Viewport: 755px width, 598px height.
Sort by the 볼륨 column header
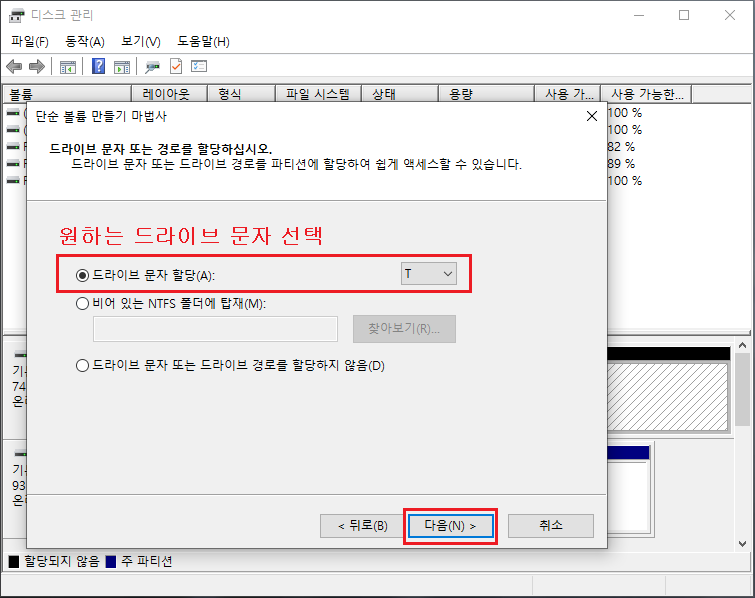tap(67, 94)
